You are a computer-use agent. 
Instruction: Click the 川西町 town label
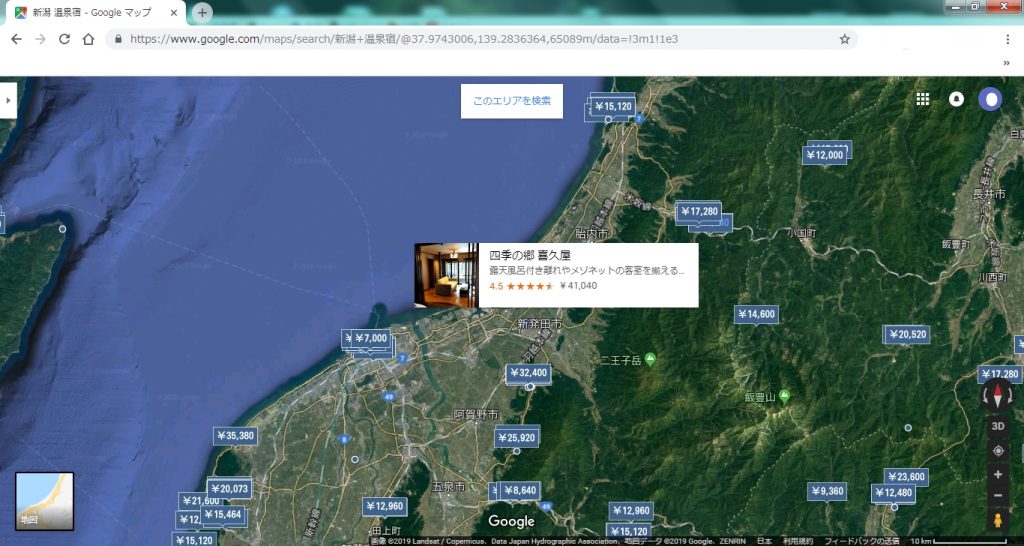[993, 276]
